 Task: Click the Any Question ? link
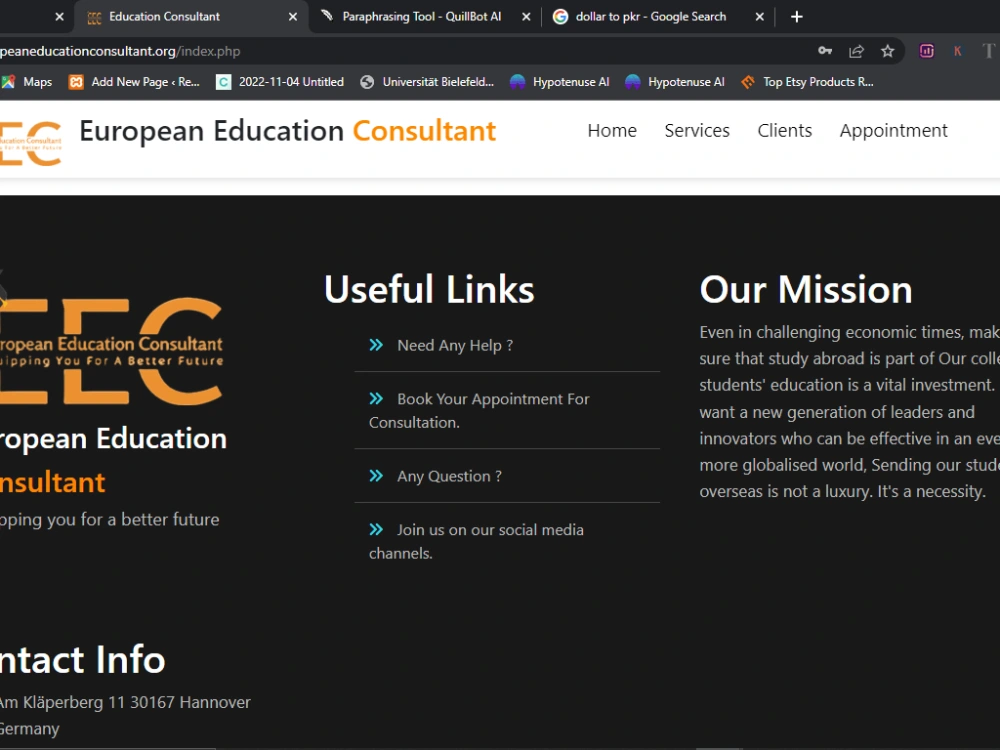click(x=450, y=476)
